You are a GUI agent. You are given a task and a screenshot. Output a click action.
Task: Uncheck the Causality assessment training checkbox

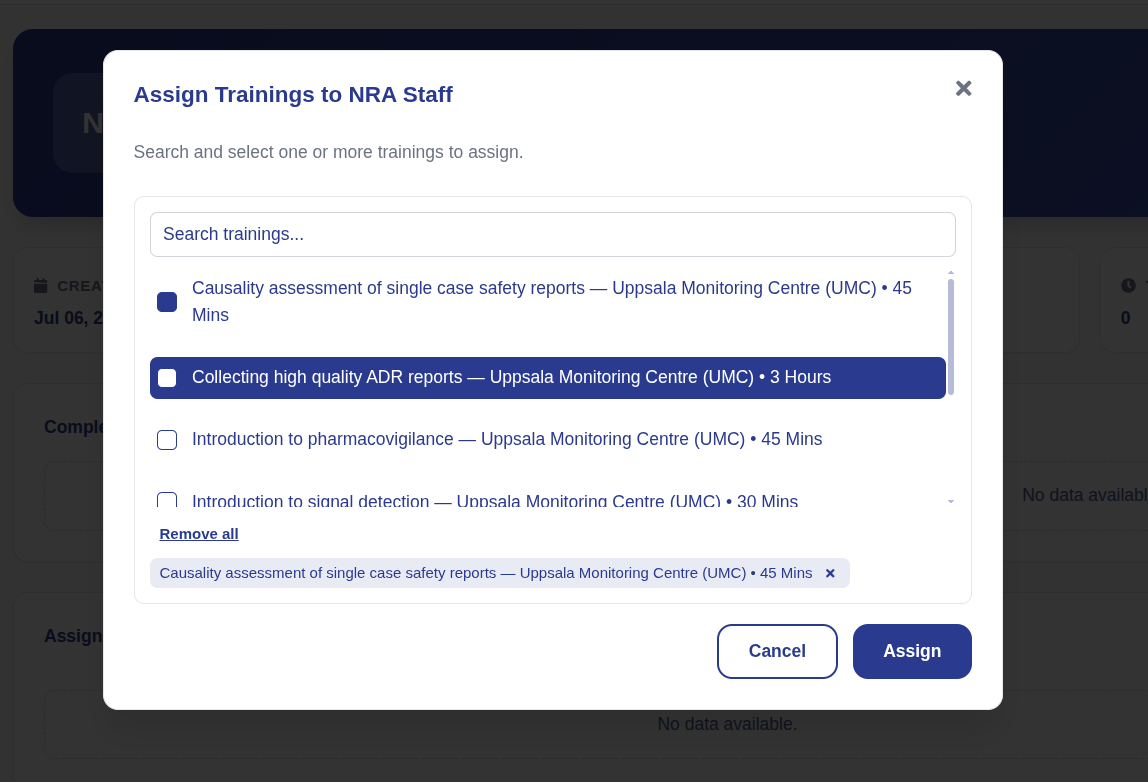(x=167, y=302)
